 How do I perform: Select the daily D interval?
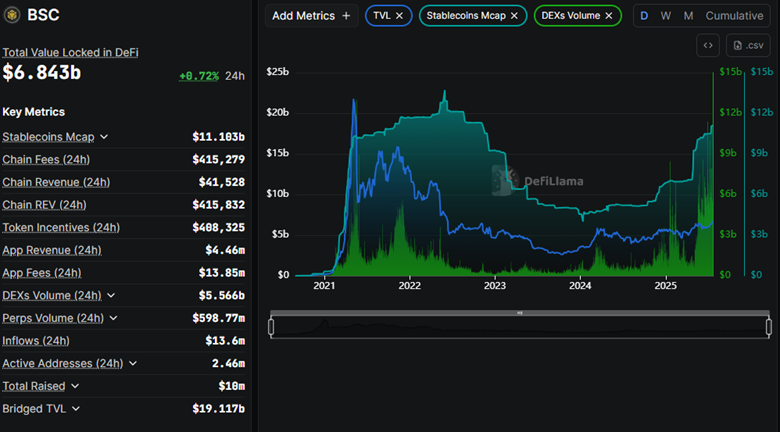point(644,16)
